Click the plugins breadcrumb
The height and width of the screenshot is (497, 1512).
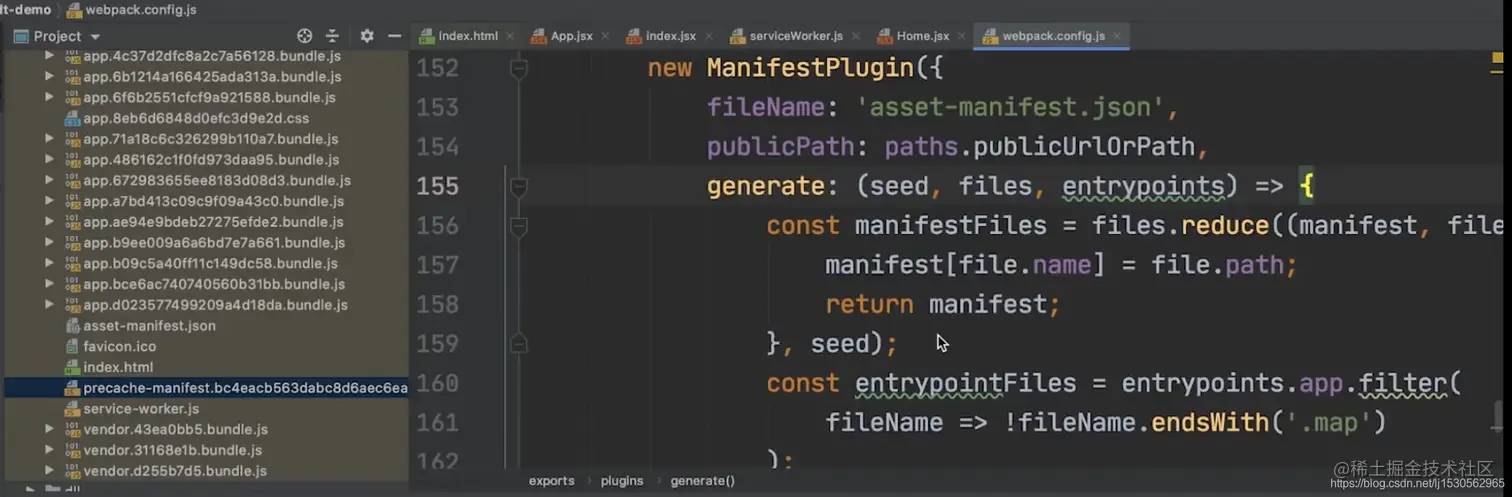tap(622, 481)
